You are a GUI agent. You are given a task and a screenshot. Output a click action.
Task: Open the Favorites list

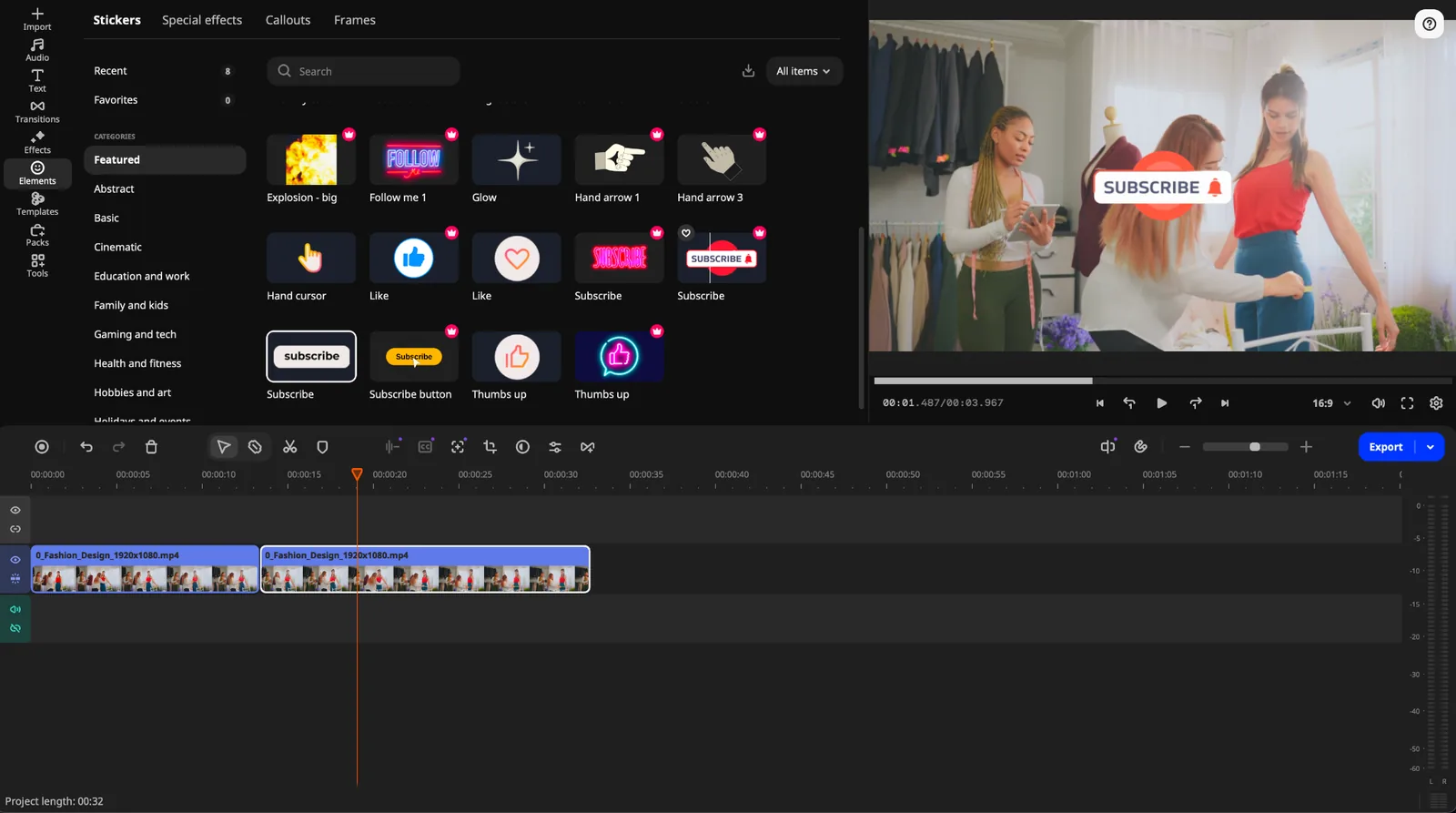pos(165,100)
